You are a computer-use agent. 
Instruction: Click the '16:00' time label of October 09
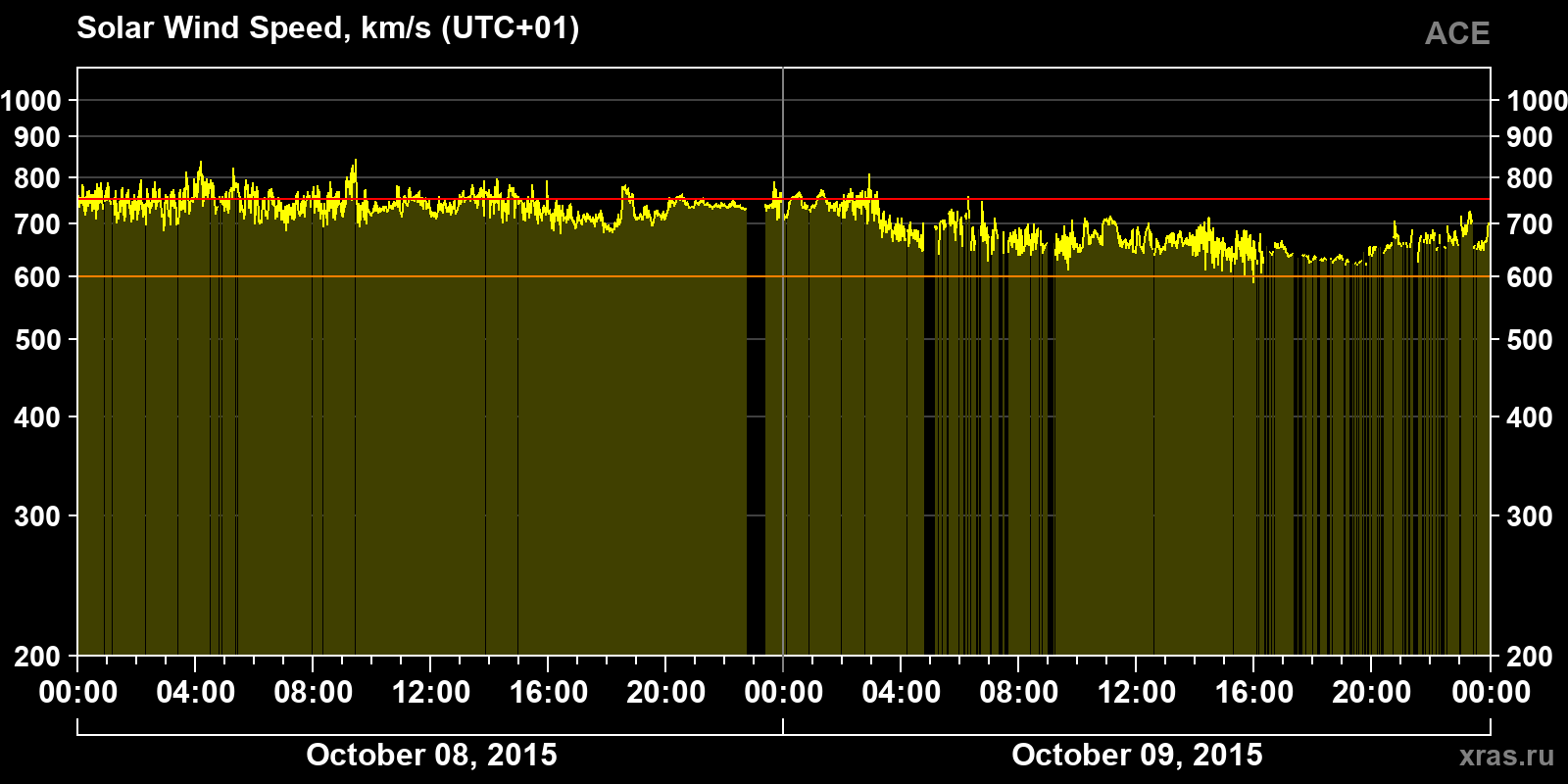[x=1254, y=693]
